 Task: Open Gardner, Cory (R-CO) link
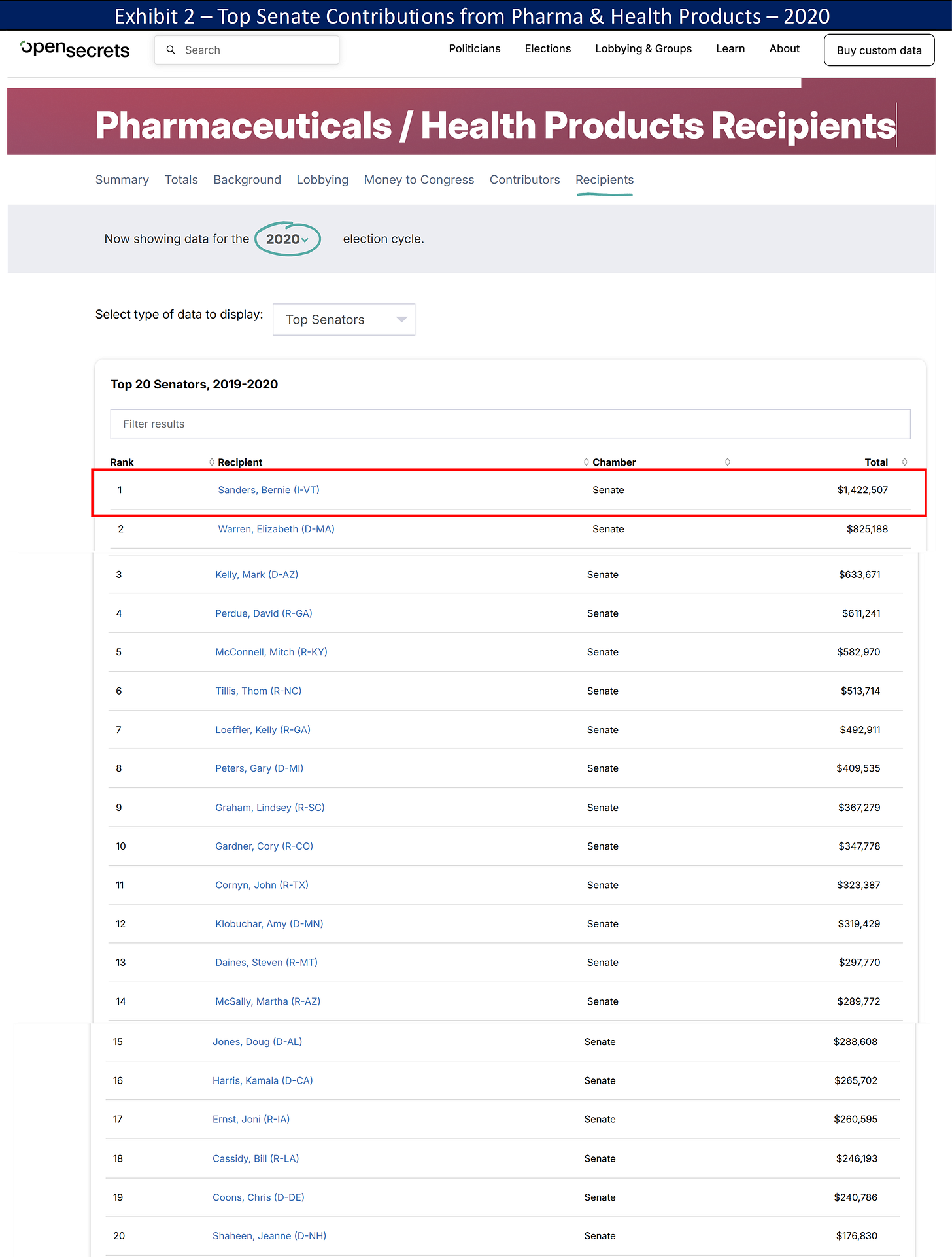[264, 846]
